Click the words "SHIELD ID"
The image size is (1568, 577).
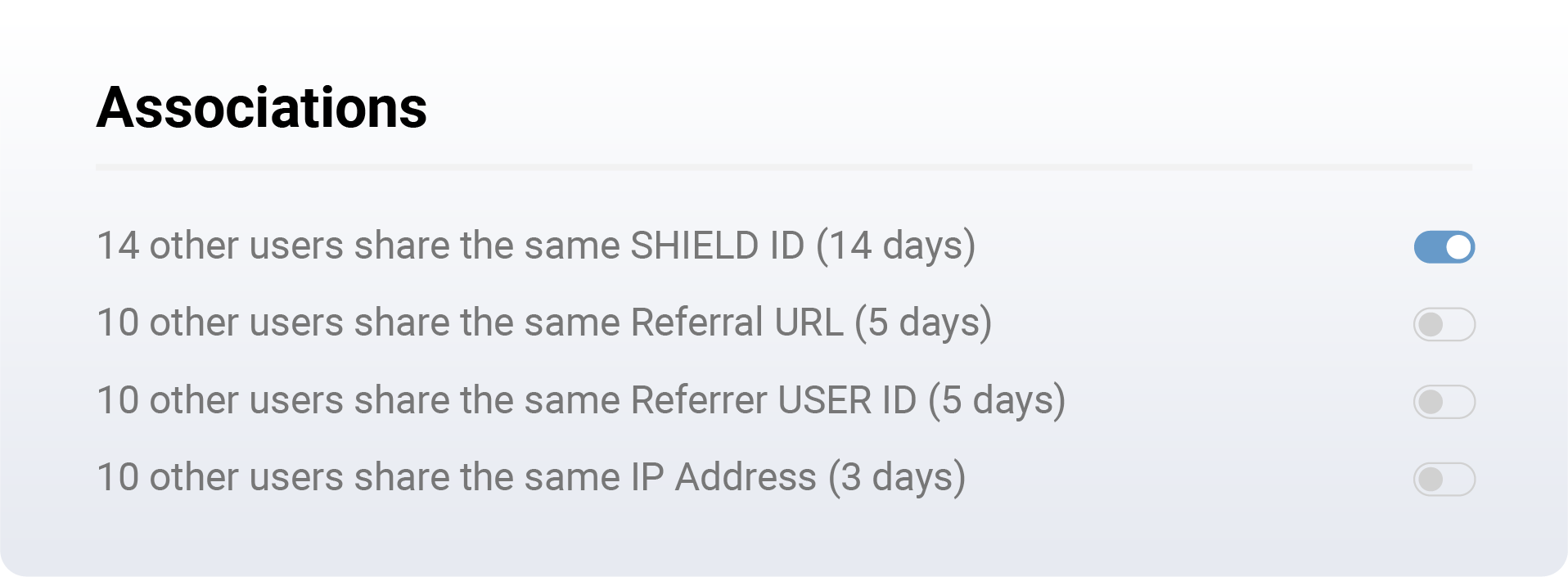click(717, 246)
